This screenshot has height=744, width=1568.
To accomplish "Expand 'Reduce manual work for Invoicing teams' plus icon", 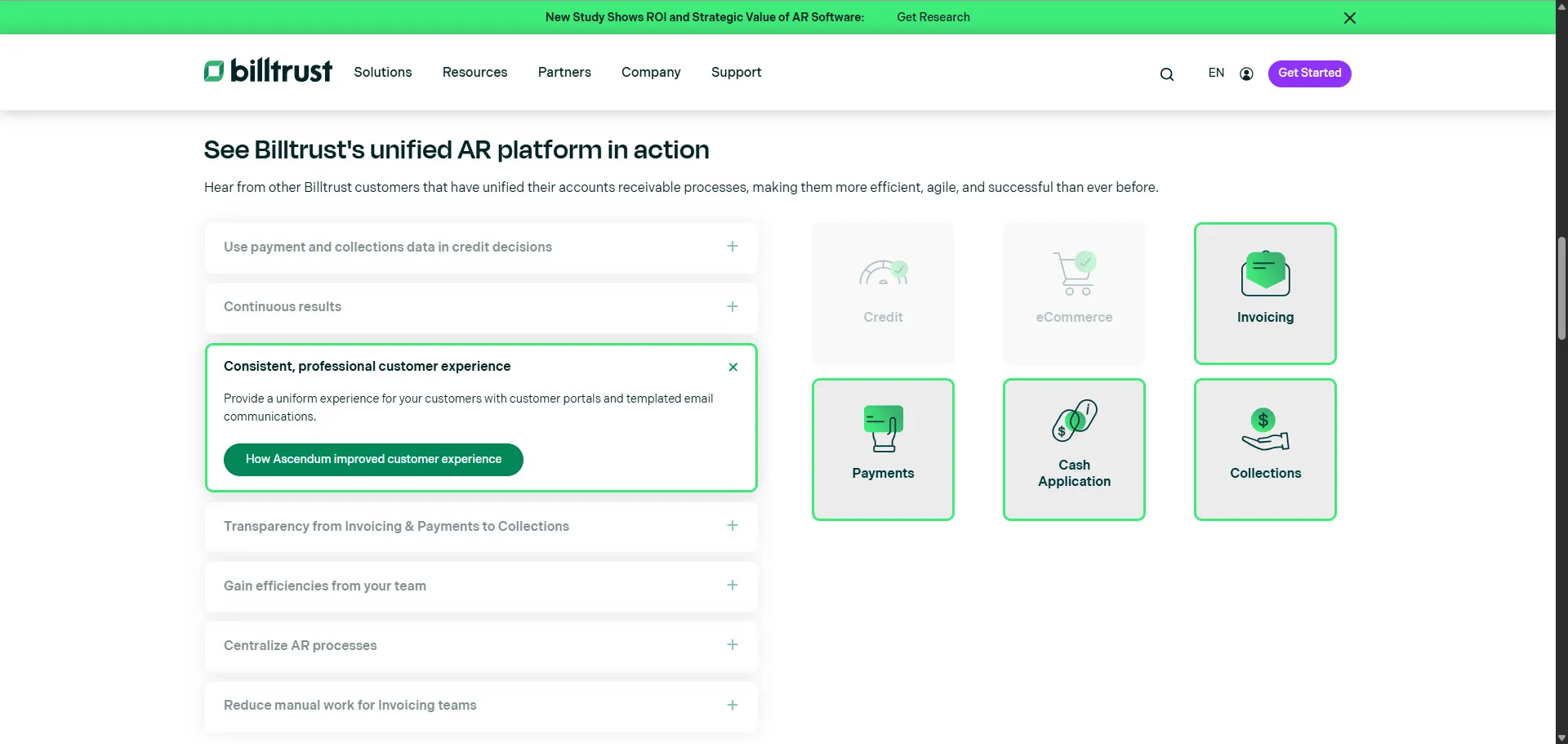I will (733, 706).
